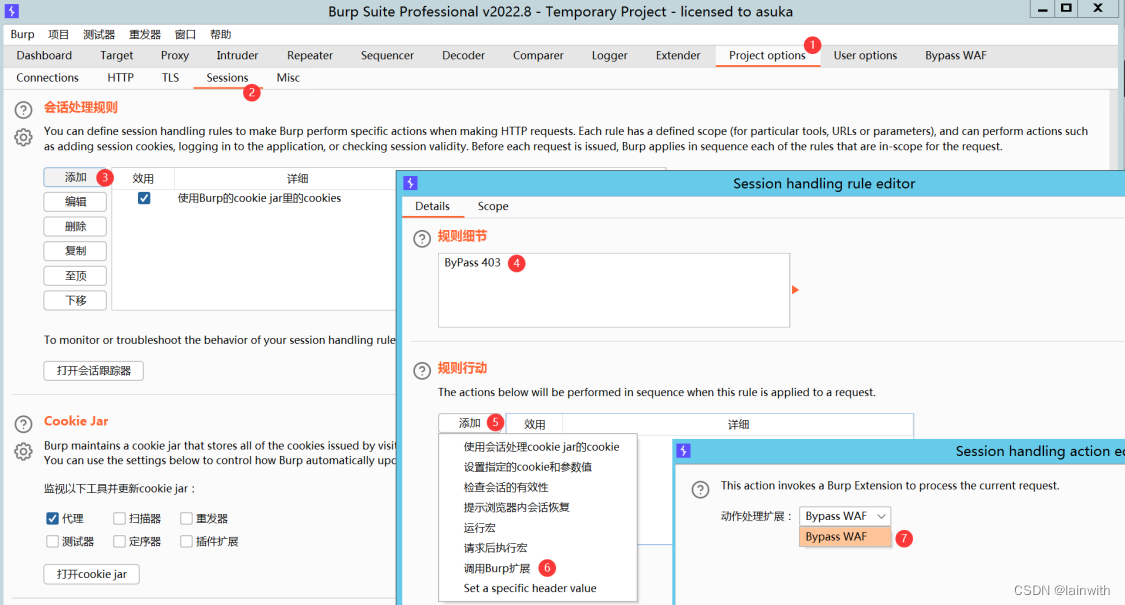1125x605 pixels.
Task: Open the Bypass WAF tab
Action: [956, 55]
